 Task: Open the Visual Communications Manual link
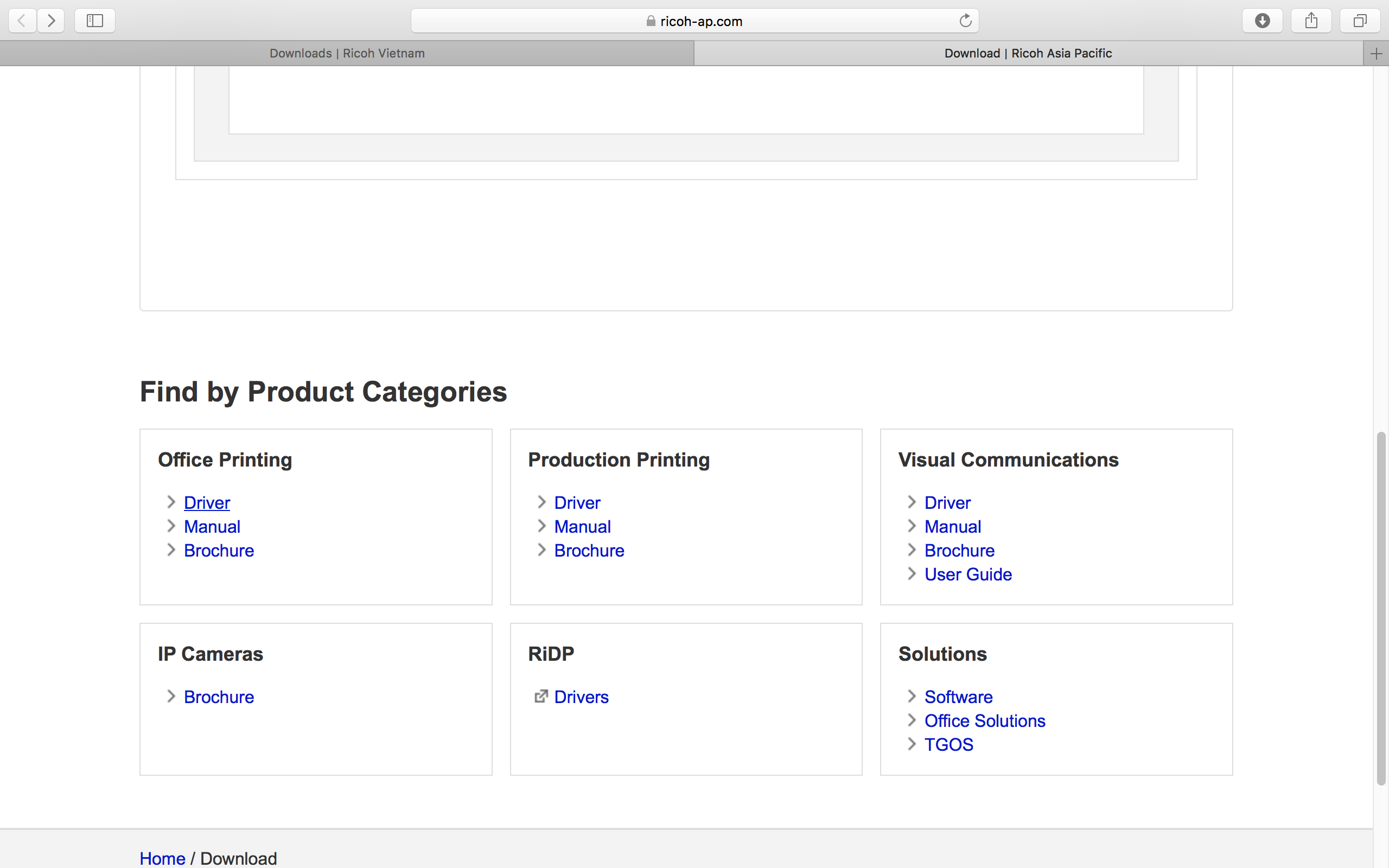pyautogui.click(x=952, y=526)
